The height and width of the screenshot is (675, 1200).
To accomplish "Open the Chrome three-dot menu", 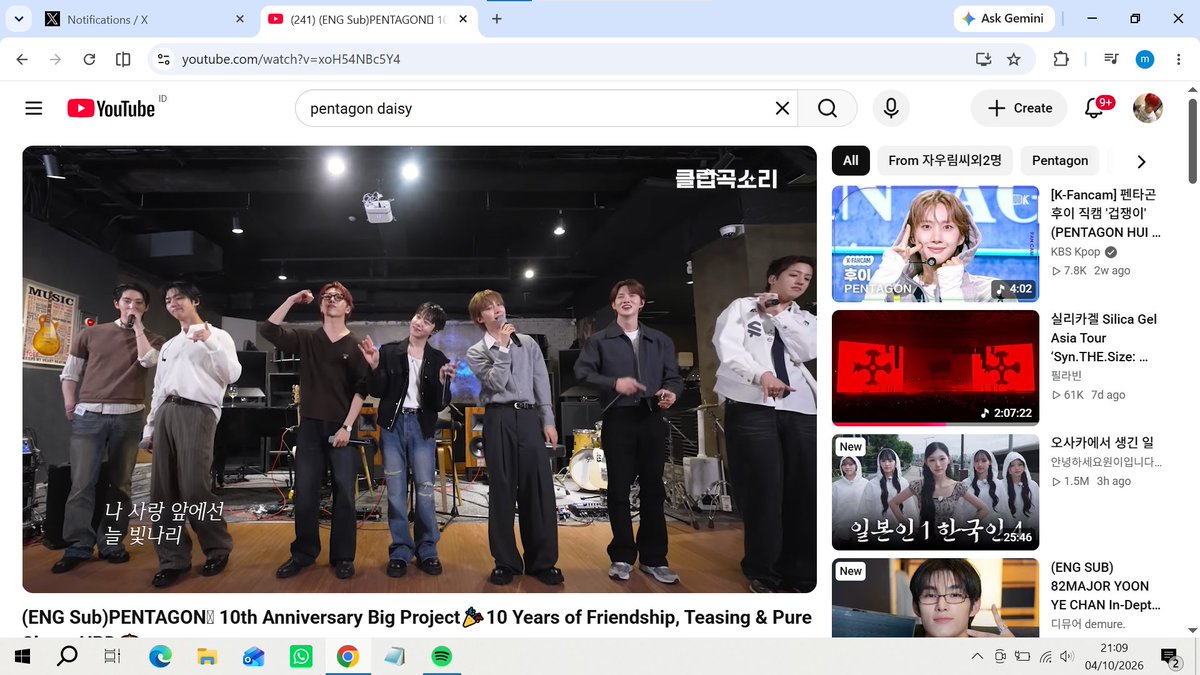I will [x=1178, y=59].
